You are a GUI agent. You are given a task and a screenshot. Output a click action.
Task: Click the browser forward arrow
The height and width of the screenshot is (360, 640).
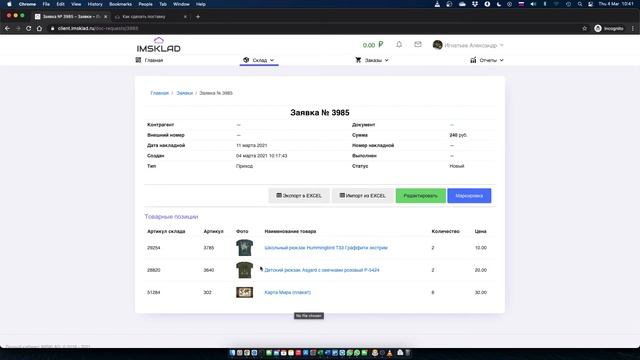18,28
